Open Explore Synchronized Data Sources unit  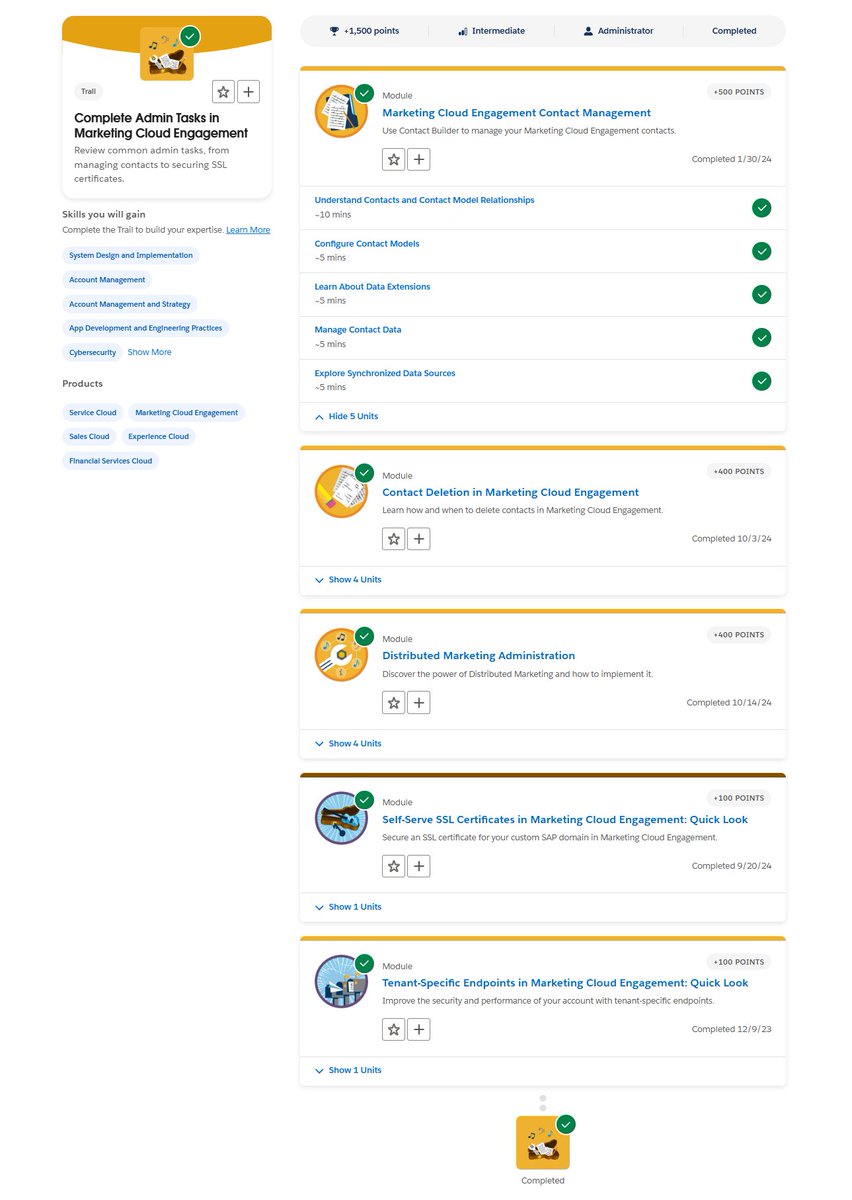point(385,373)
